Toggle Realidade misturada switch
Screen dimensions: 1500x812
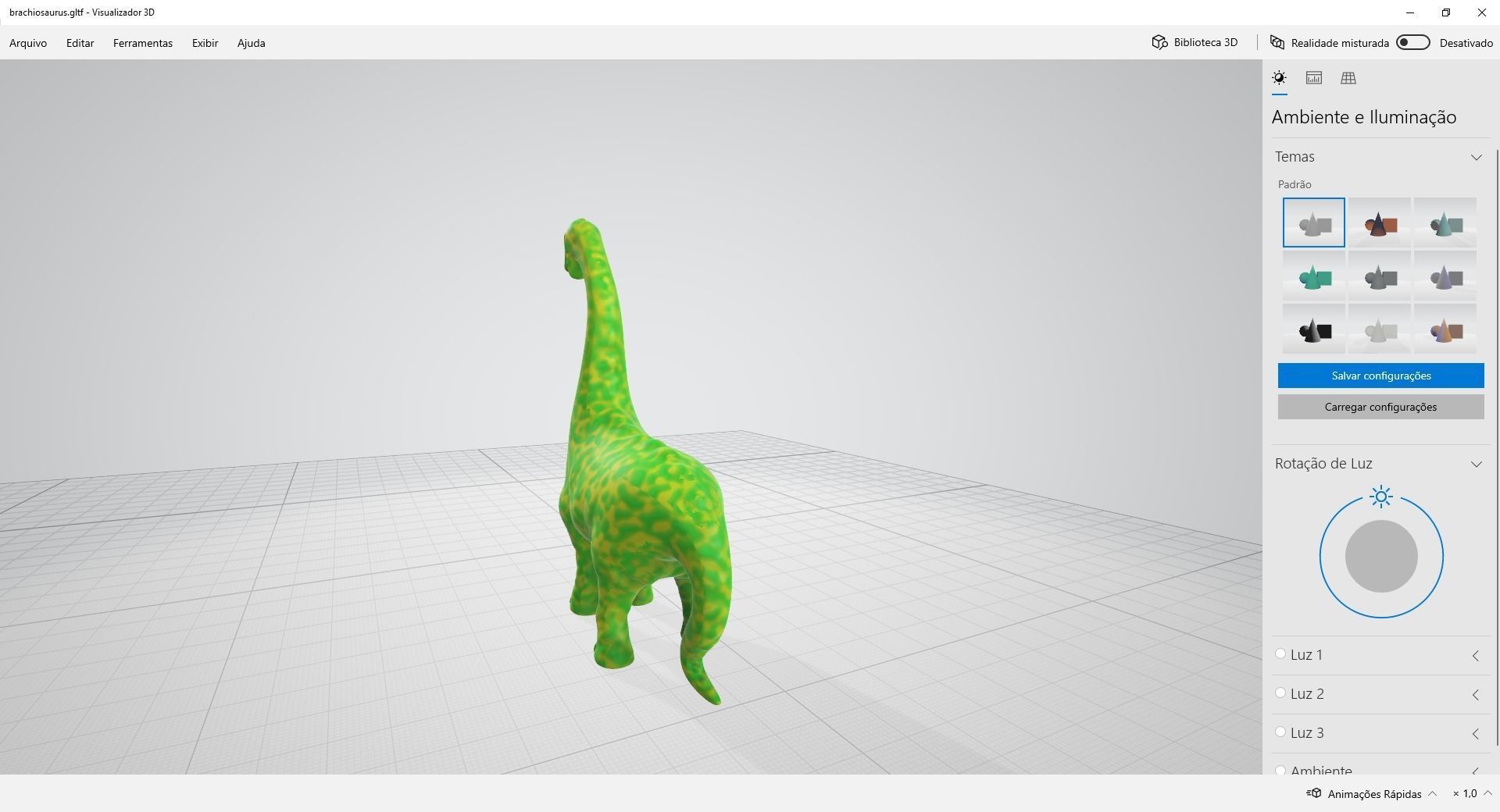(1412, 42)
